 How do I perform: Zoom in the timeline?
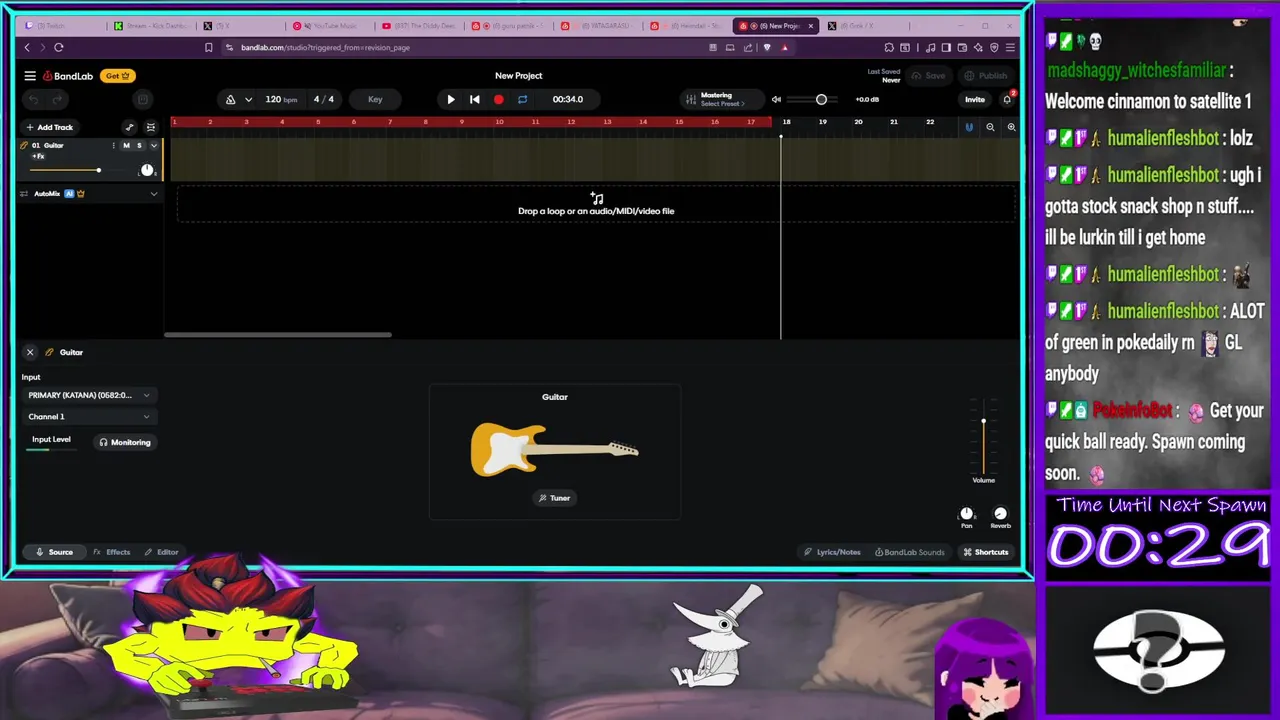[1011, 127]
